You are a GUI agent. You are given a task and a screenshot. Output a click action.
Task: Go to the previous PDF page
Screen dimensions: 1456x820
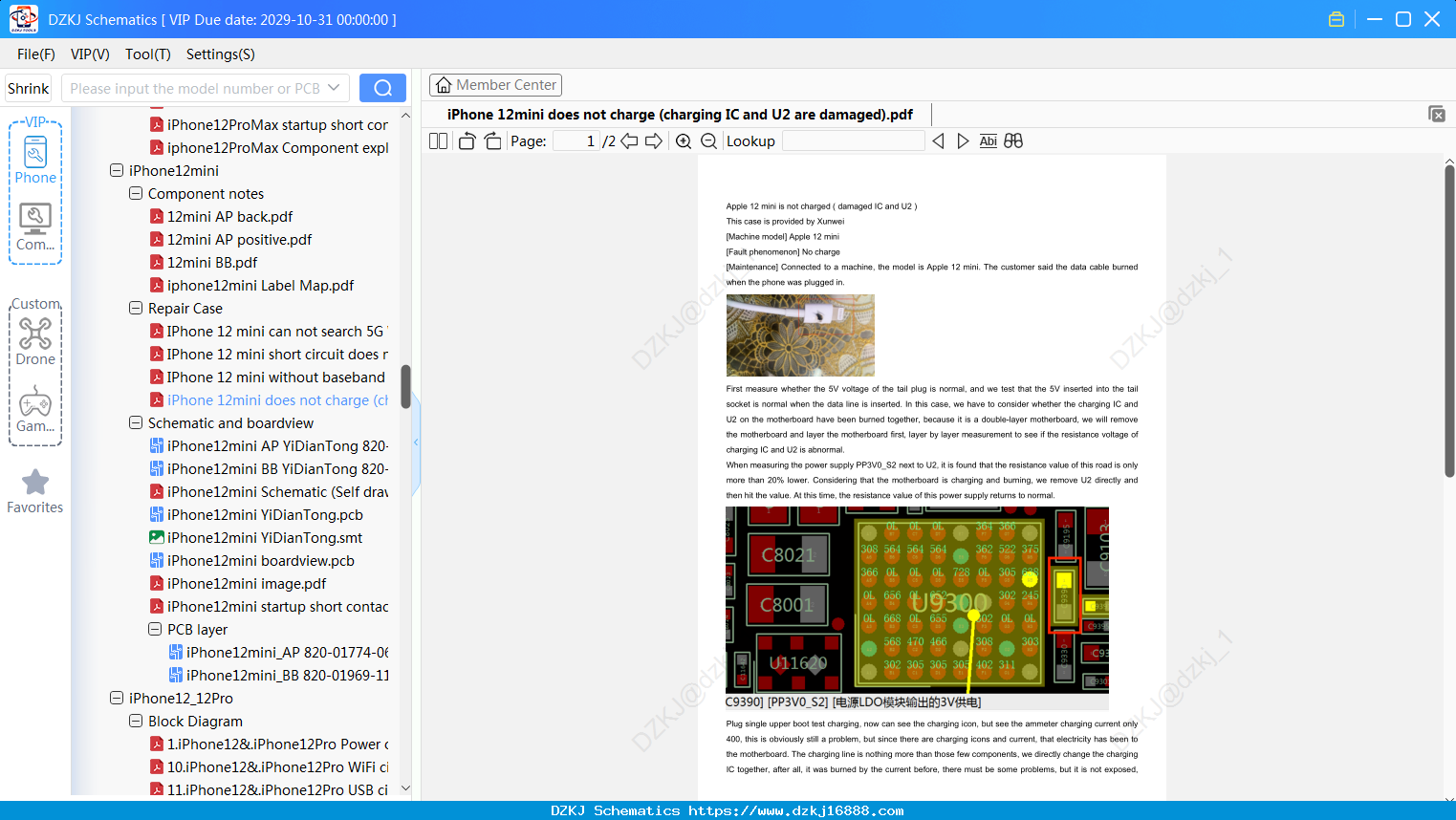click(629, 141)
